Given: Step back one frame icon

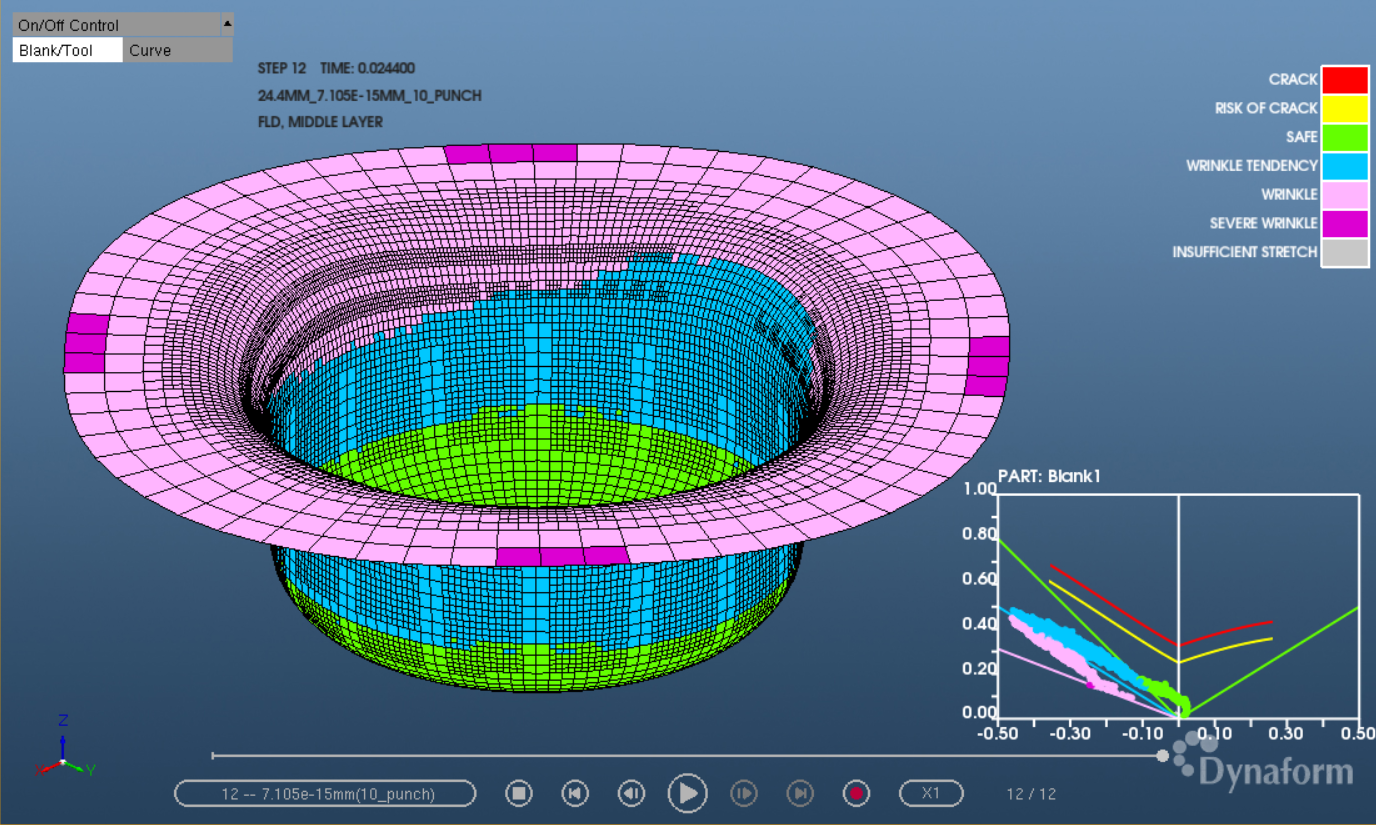Looking at the screenshot, I should pyautogui.click(x=630, y=794).
